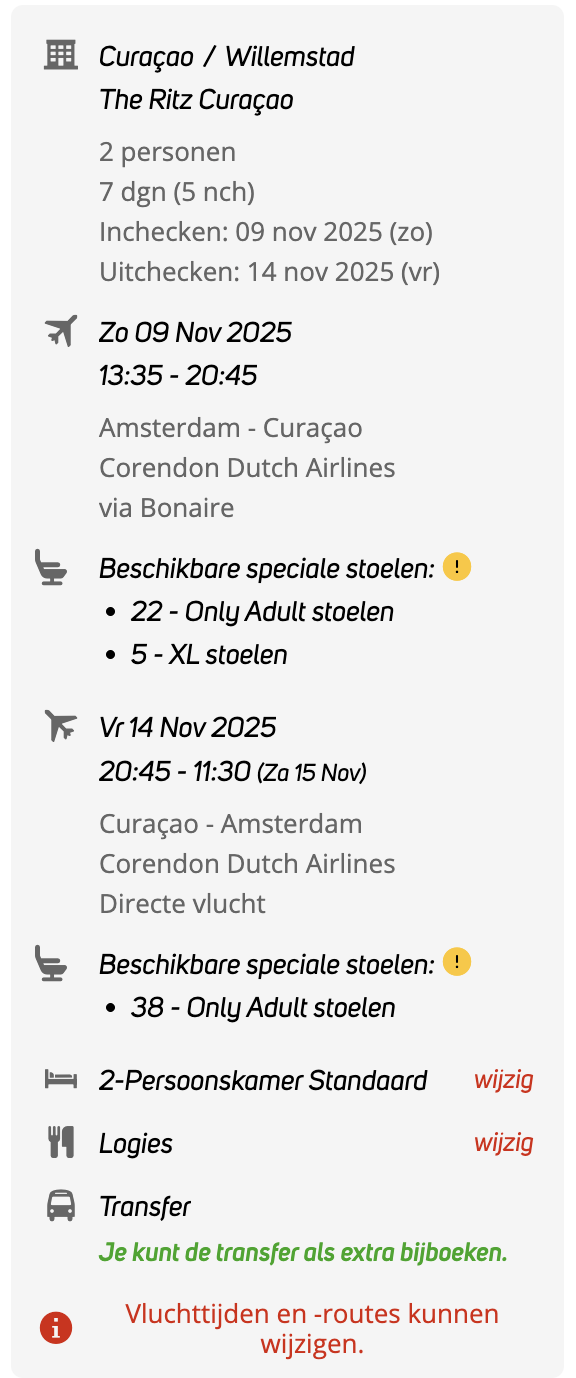Select the bus icon for Transfer

click(x=62, y=1206)
